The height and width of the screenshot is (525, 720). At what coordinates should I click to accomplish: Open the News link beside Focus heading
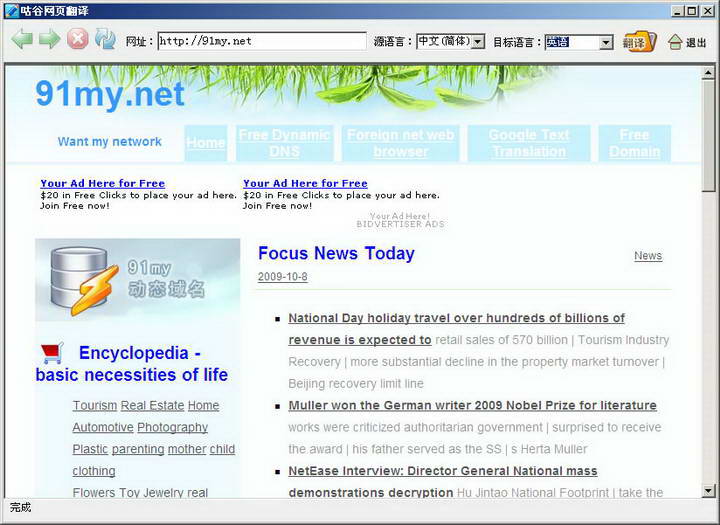pos(647,256)
